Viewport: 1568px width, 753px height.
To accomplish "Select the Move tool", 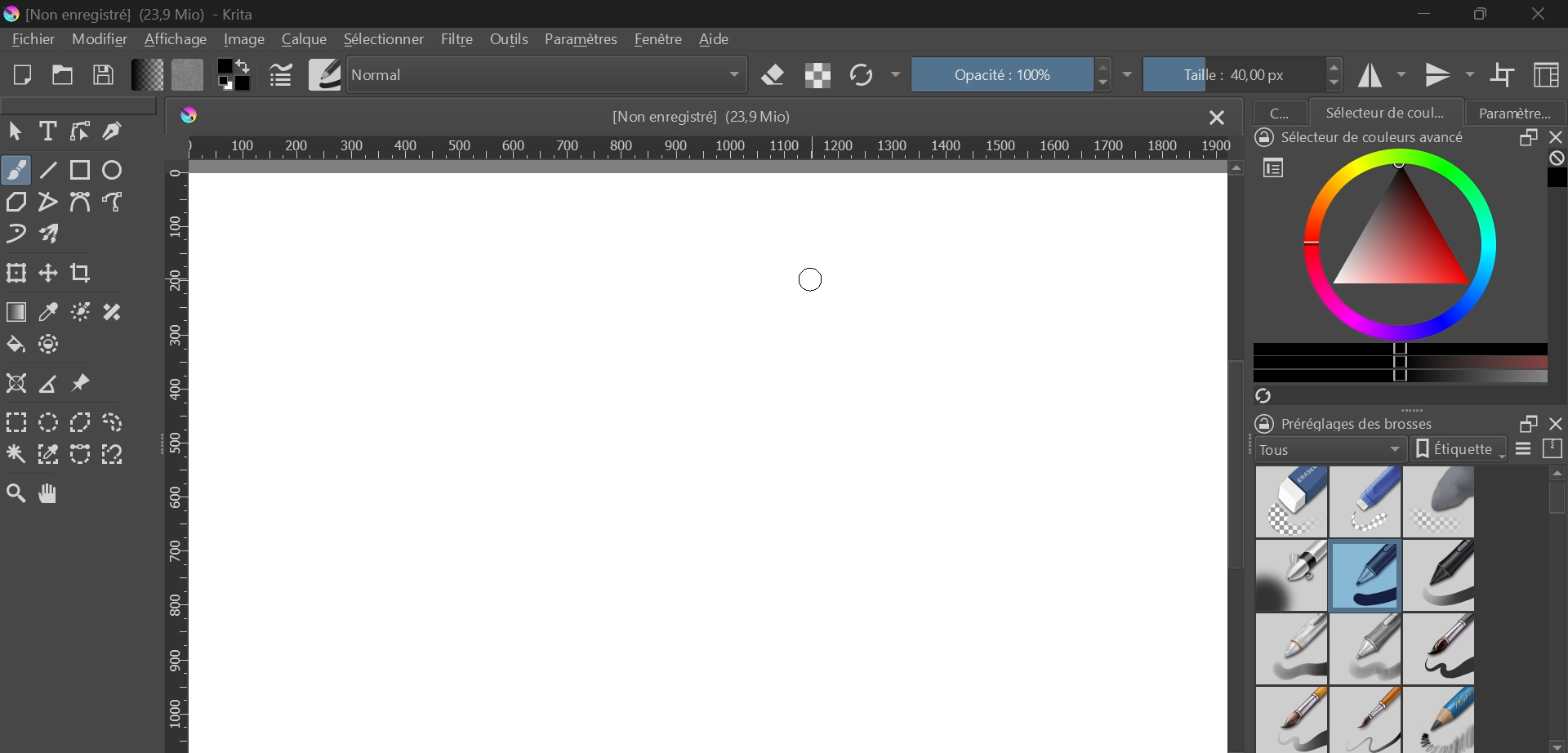I will click(48, 273).
